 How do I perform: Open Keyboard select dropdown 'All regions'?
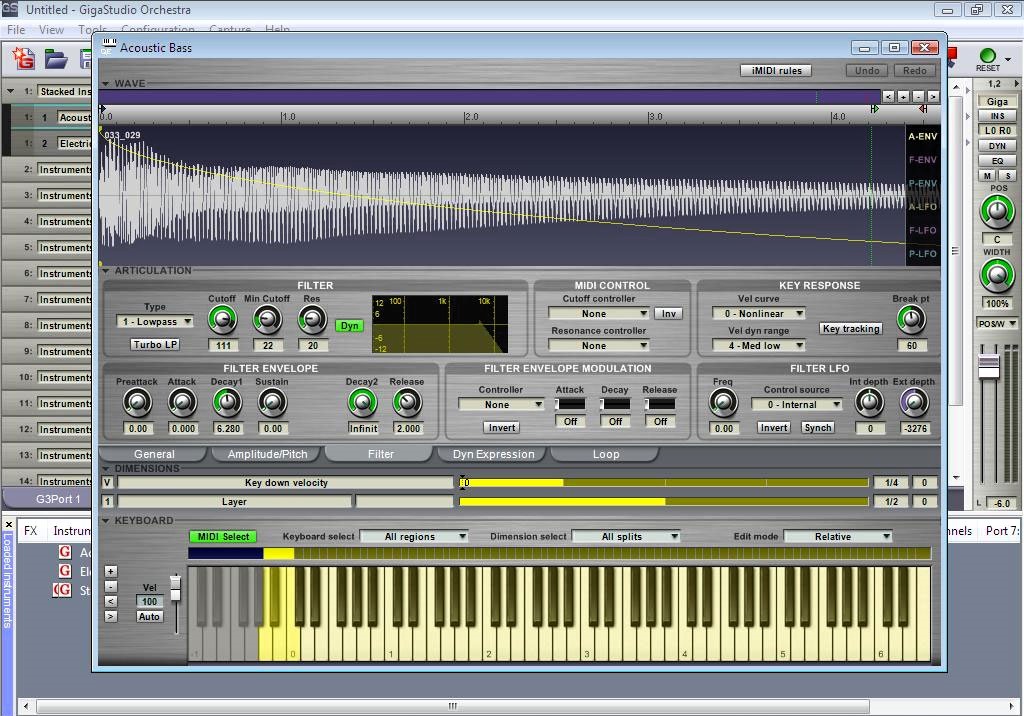coord(414,536)
